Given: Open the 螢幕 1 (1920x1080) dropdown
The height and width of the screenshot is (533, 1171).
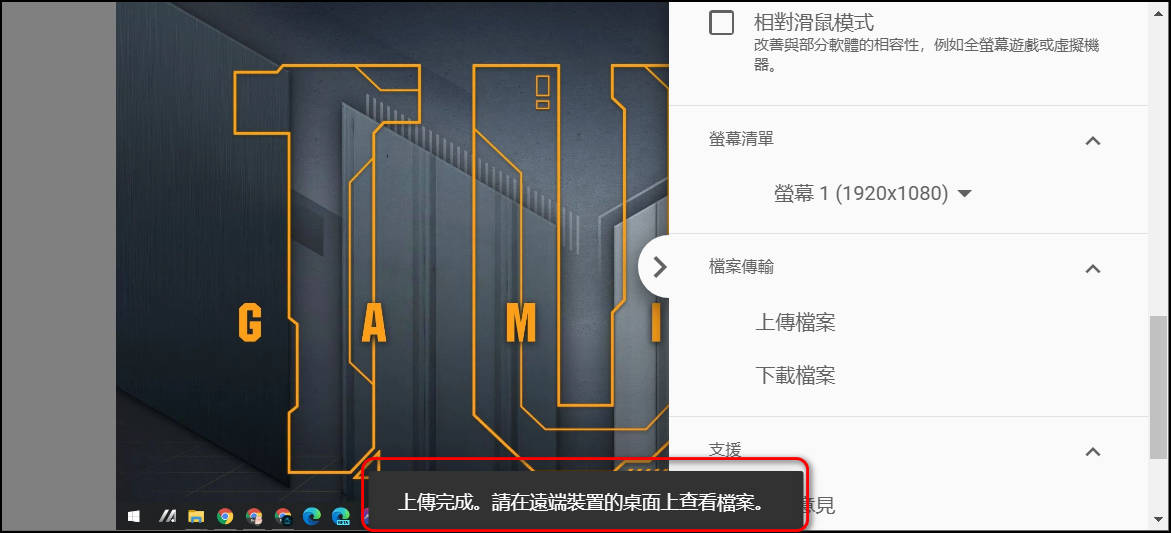Looking at the screenshot, I should point(872,194).
